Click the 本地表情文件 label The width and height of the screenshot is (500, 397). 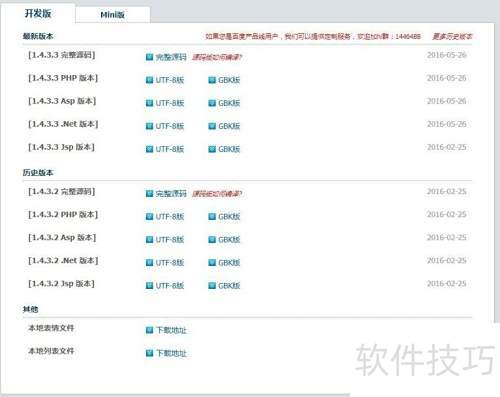coord(51,328)
